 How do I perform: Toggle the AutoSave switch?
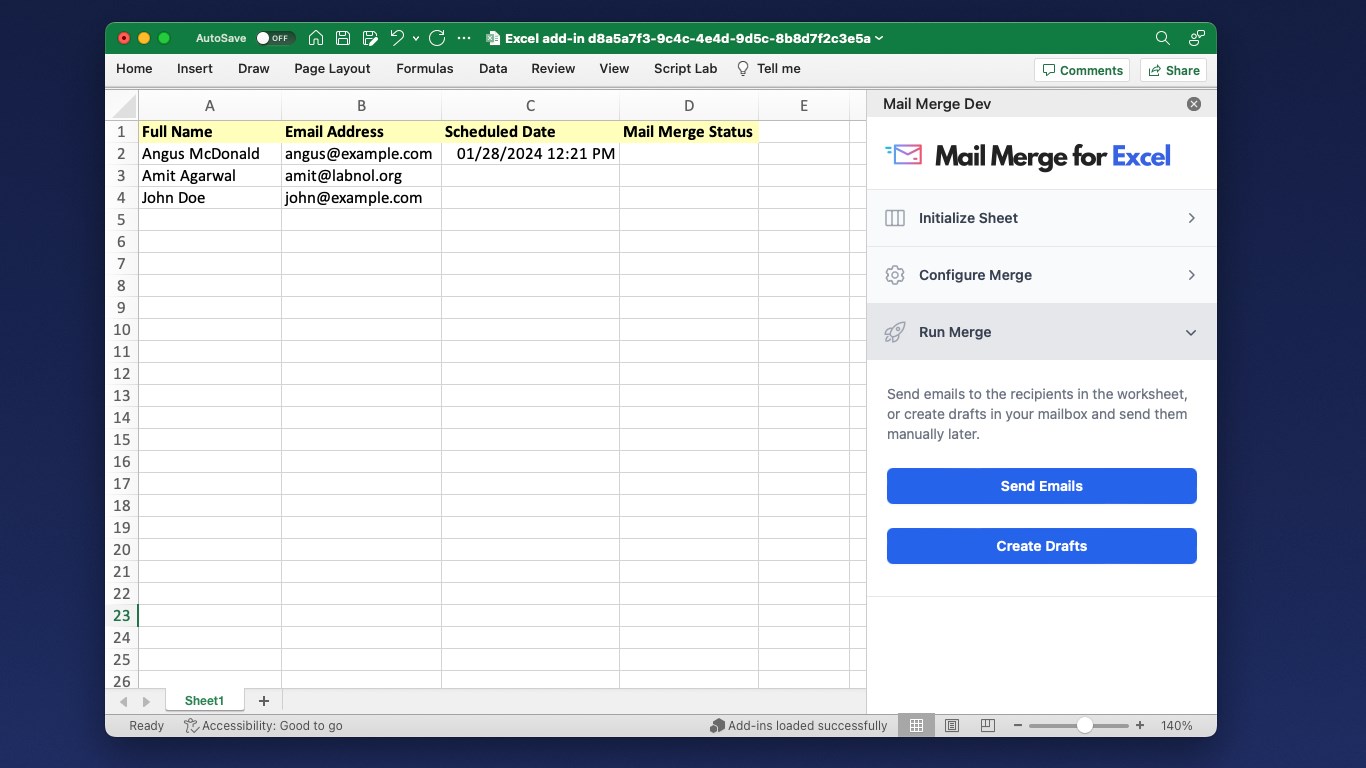point(274,38)
